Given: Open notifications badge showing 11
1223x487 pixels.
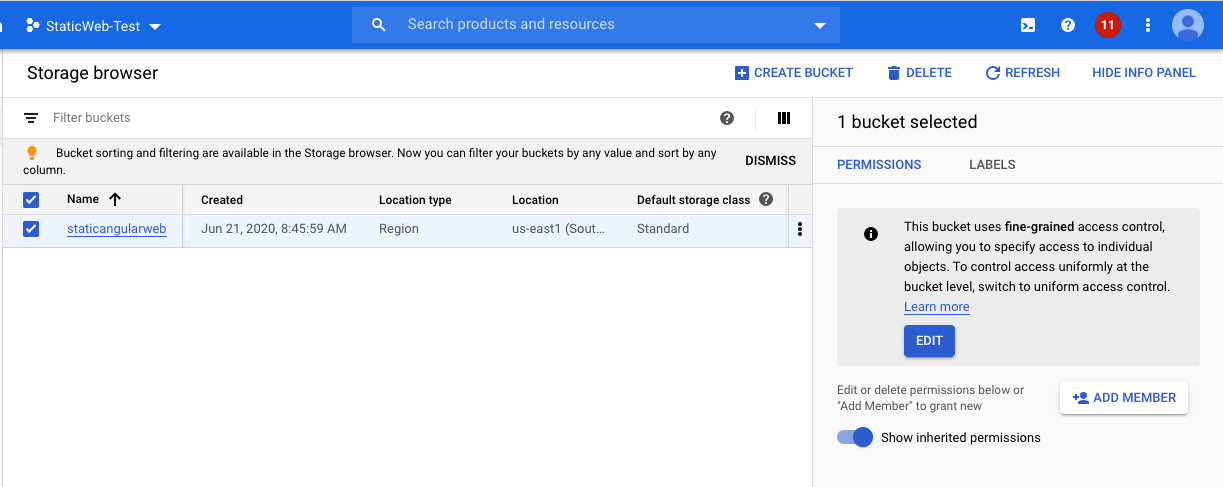Looking at the screenshot, I should pos(1107,25).
